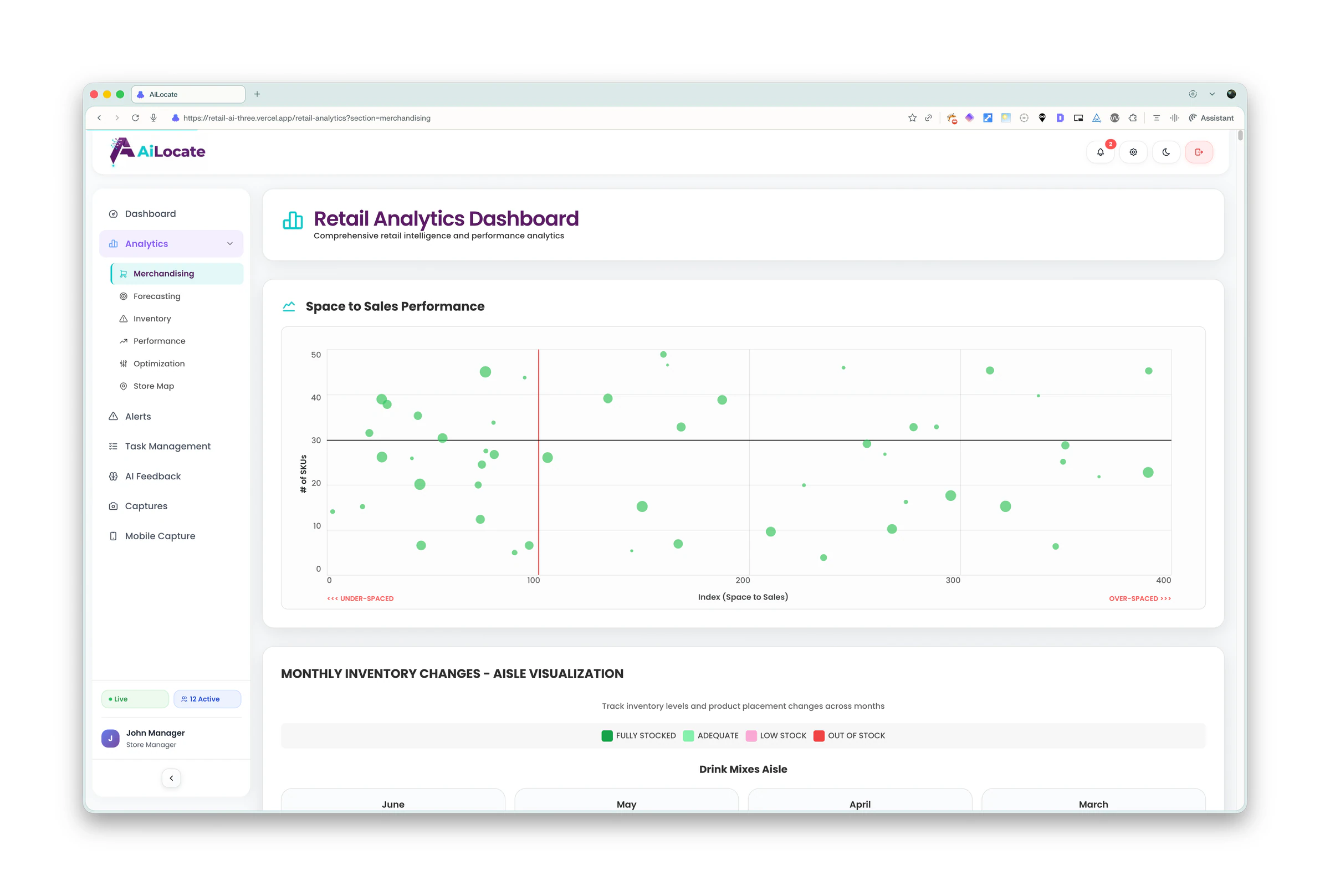Click the Alerts triangle icon
This screenshot has height=896, width=1330.
(x=113, y=416)
